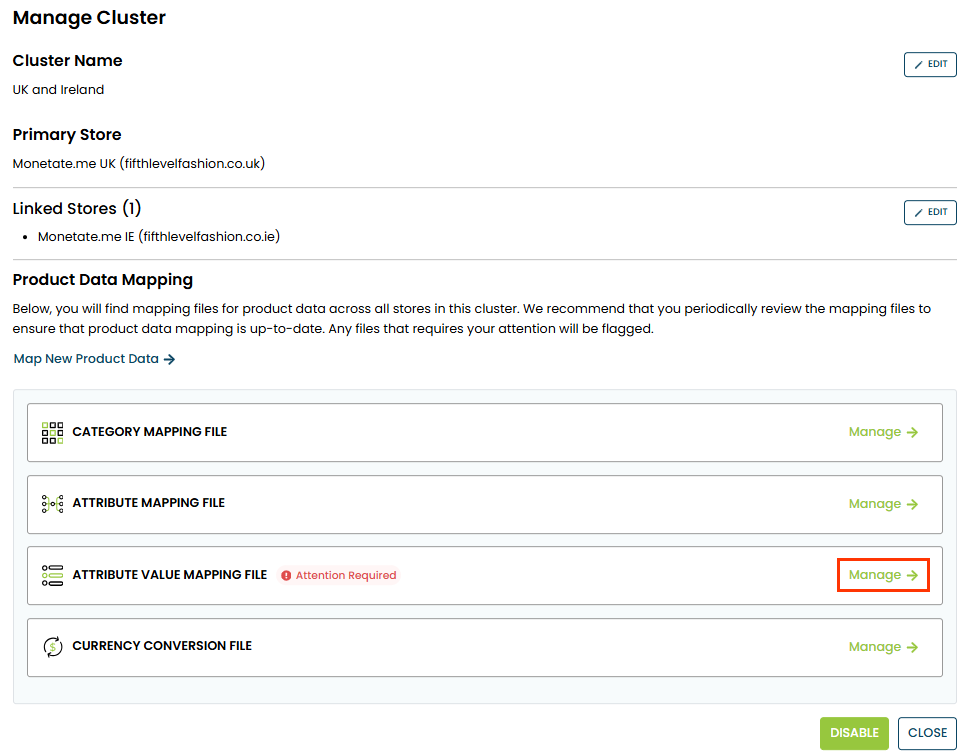Open Manage for Category Mapping File

click(x=883, y=432)
